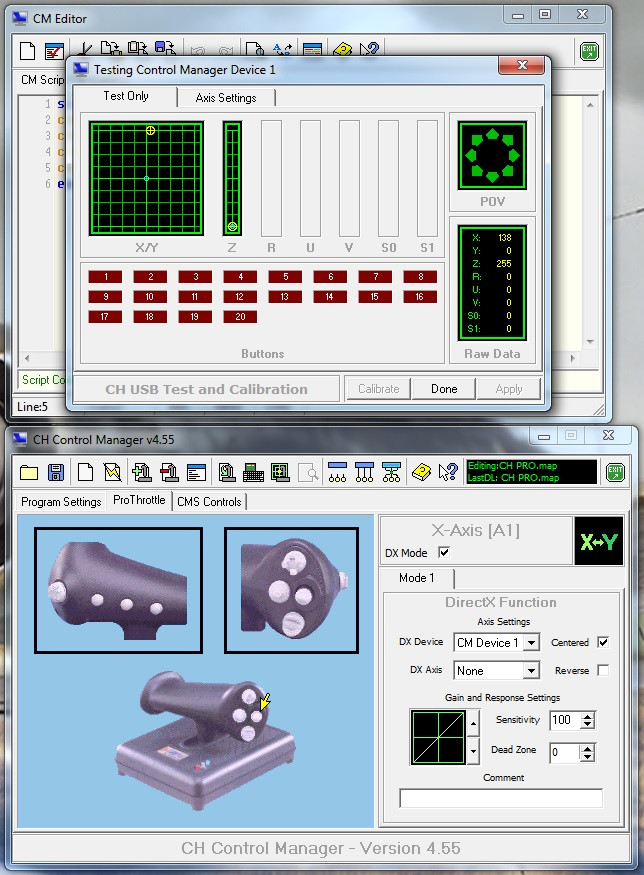This screenshot has height=875, width=644.
Task: Select the throttle side view thumbnail
Action: 118,590
